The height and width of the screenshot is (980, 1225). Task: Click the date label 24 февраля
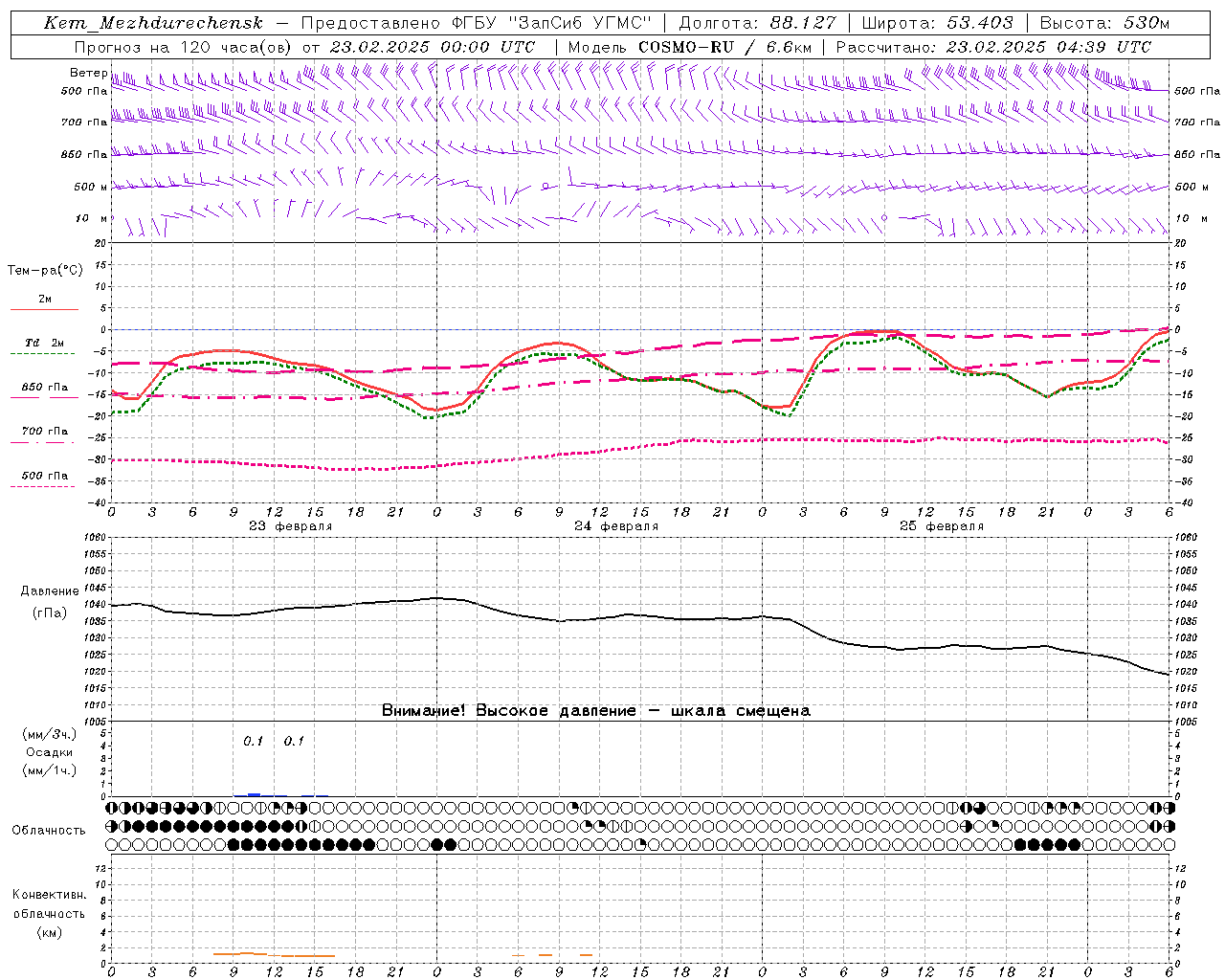(616, 526)
